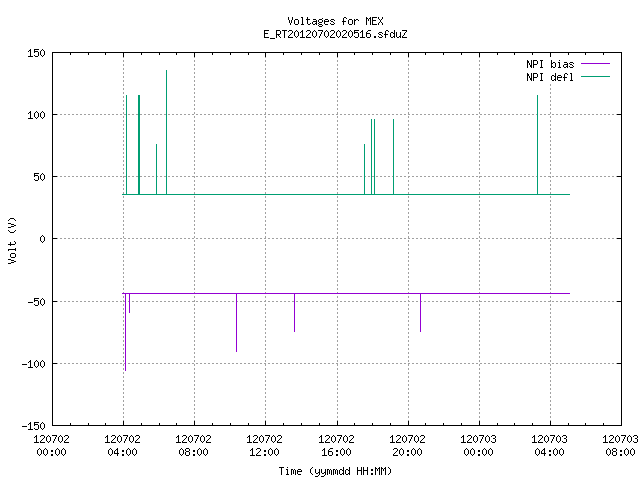
Task: Click the green NPI defl legend line sample
Action: tap(595, 77)
